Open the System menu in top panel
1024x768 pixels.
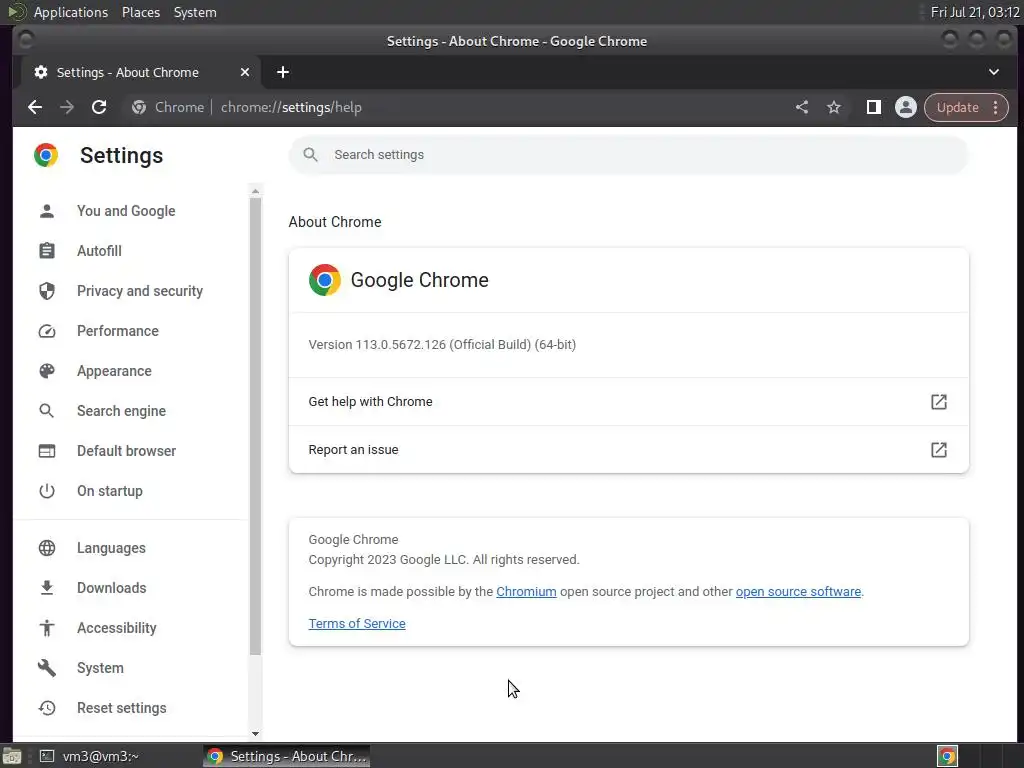click(195, 12)
